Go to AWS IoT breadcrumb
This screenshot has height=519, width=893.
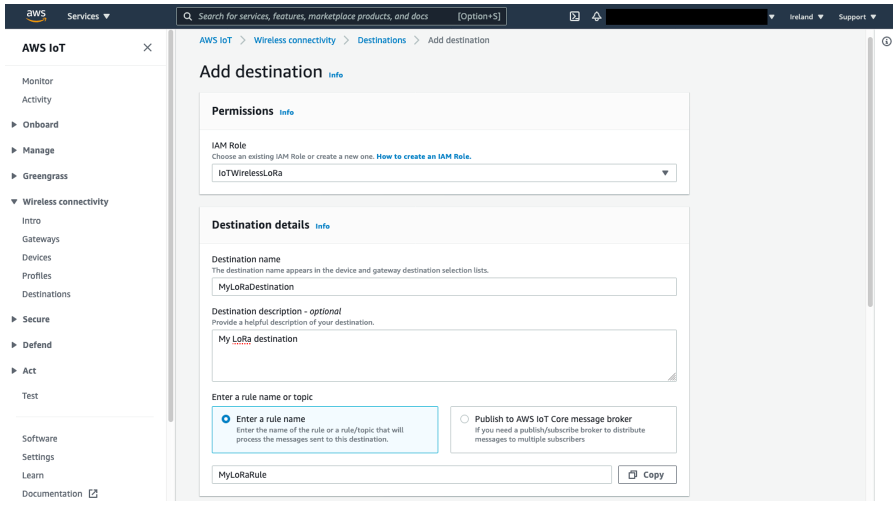pyautogui.click(x=215, y=40)
